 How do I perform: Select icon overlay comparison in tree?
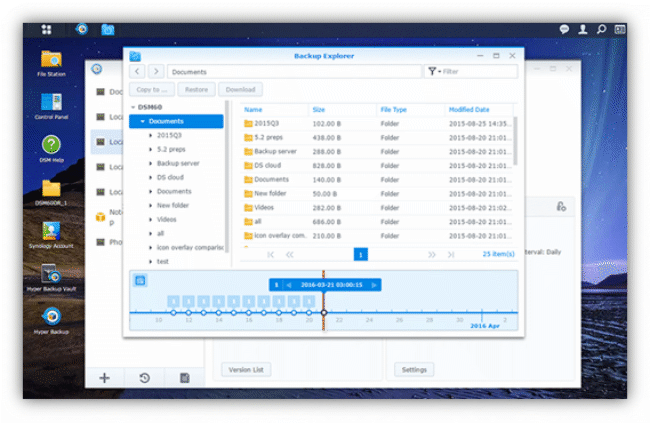pos(190,247)
